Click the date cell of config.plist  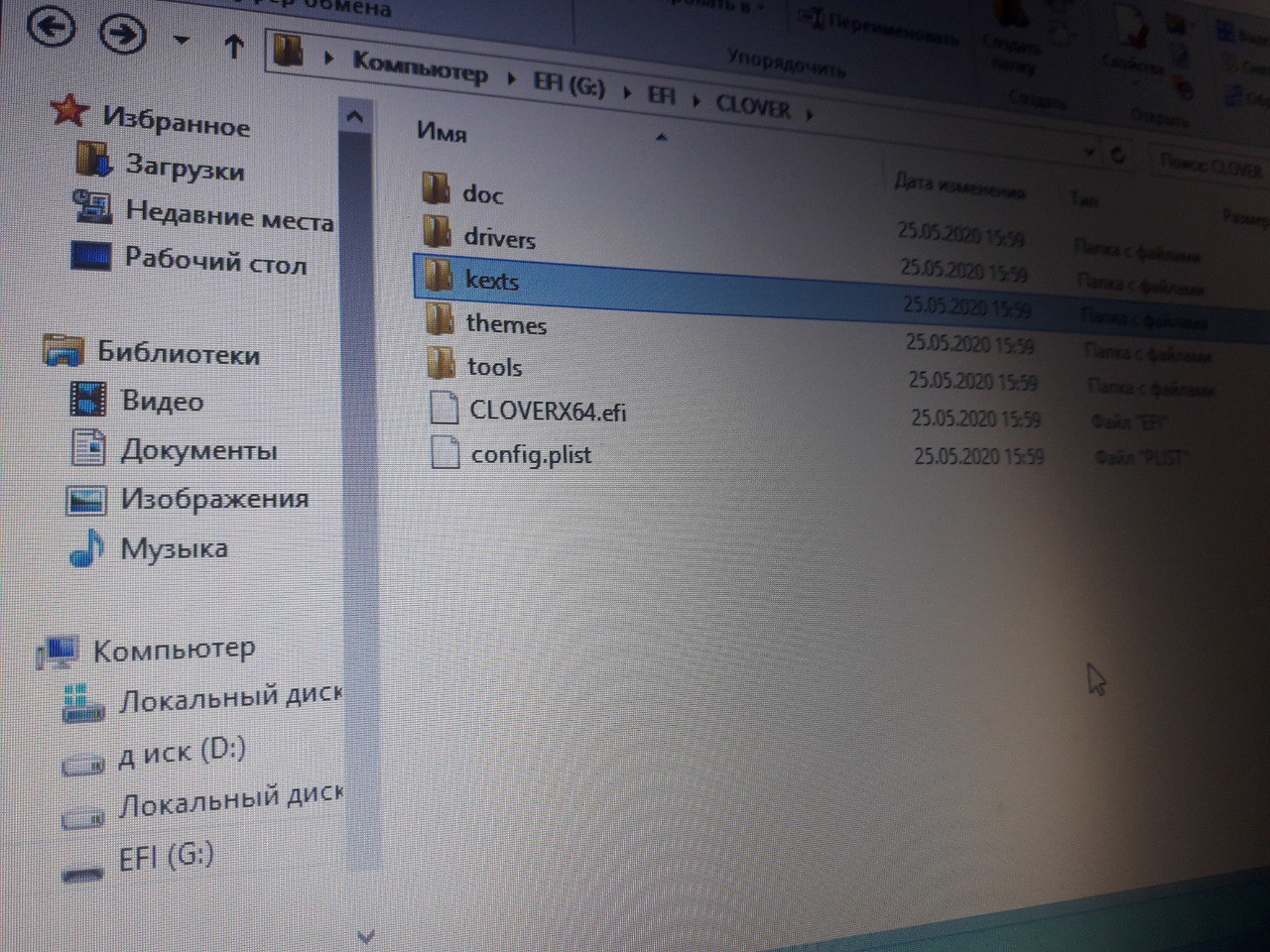coord(978,456)
